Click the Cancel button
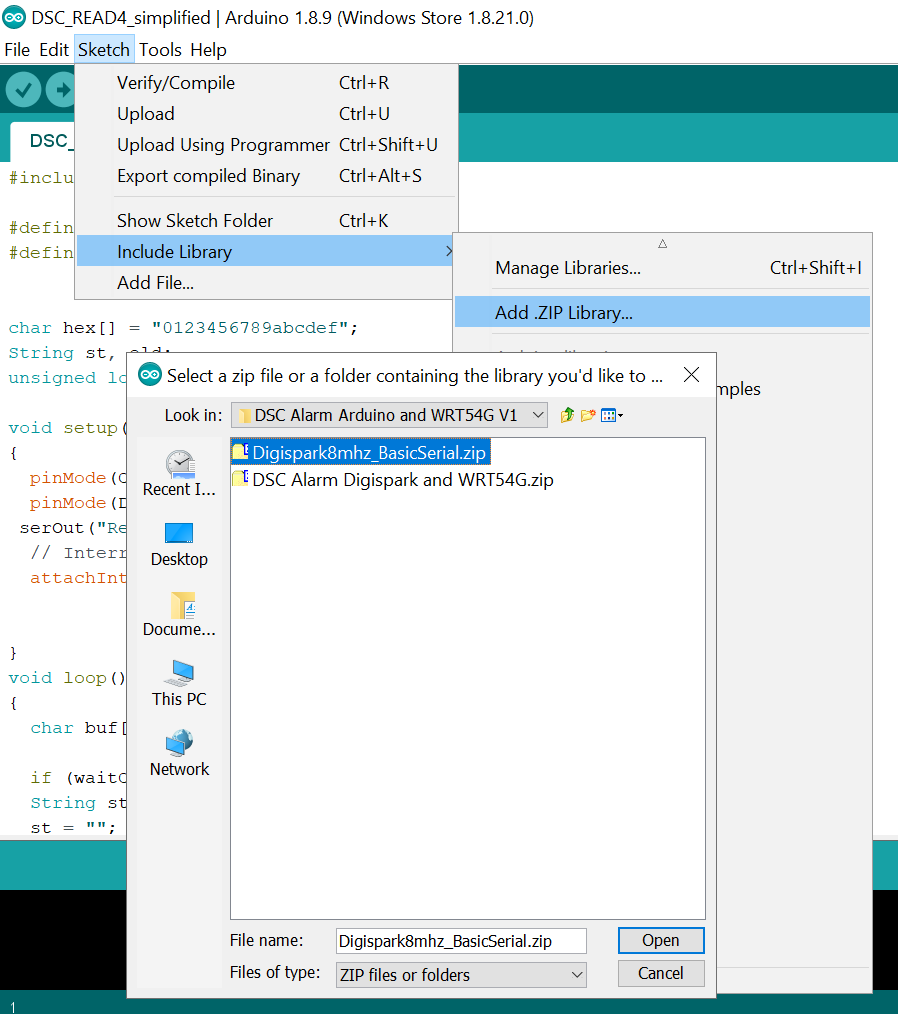The height and width of the screenshot is (1014, 898). [x=661, y=973]
